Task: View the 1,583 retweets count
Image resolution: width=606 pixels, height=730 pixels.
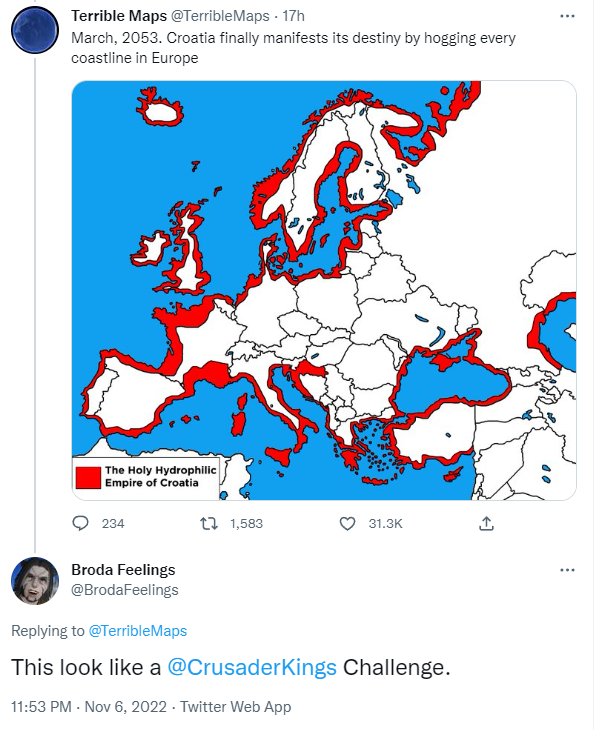Action: 246,524
